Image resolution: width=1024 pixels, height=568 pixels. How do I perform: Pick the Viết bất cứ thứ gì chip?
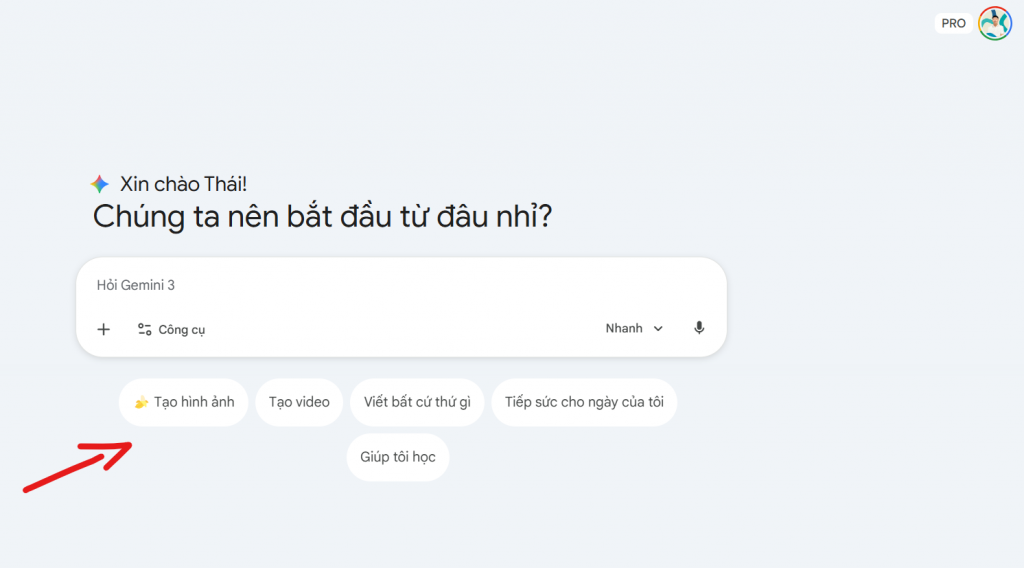point(417,403)
